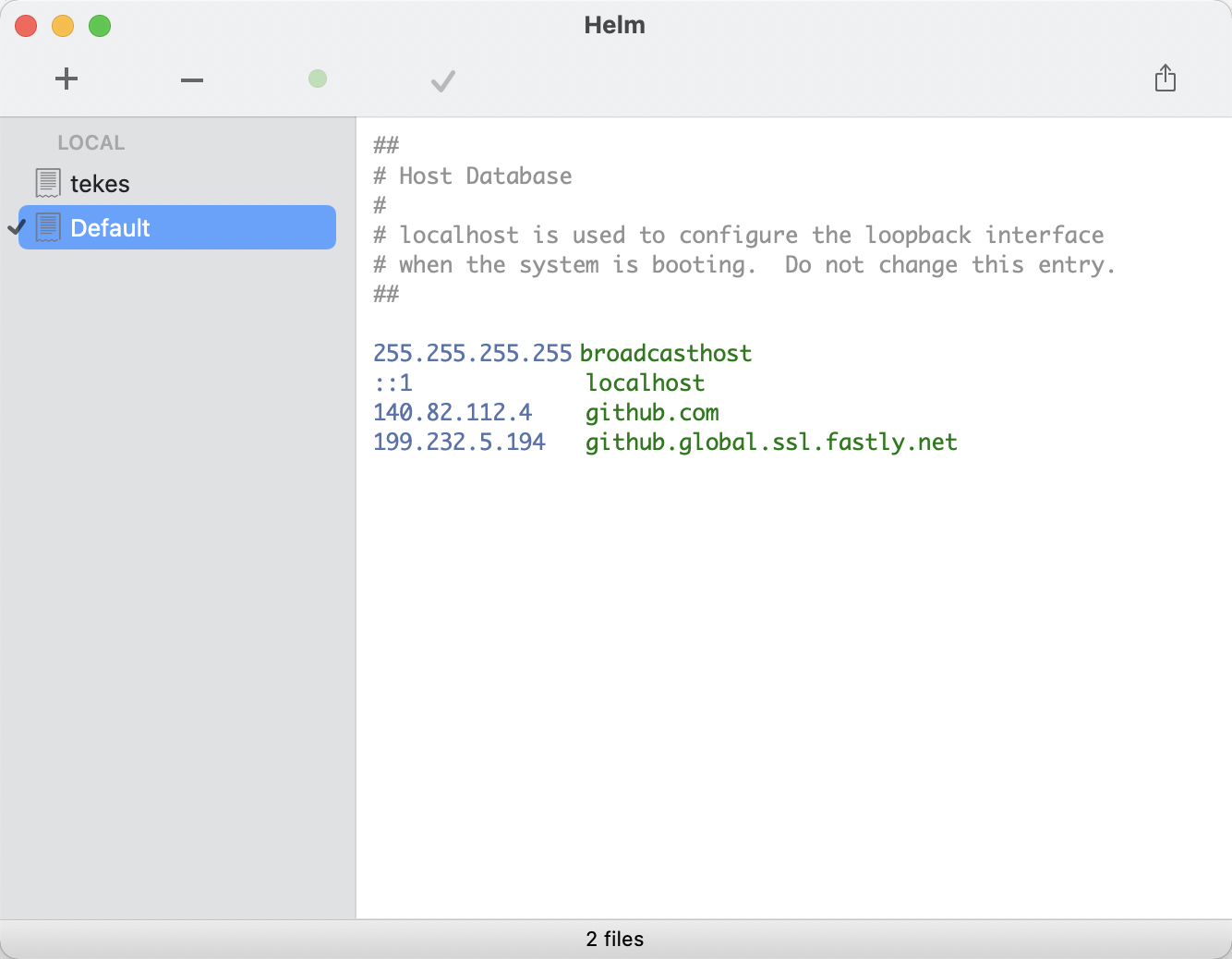Select the Default hosts file
The height and width of the screenshot is (959, 1232).
click(177, 227)
